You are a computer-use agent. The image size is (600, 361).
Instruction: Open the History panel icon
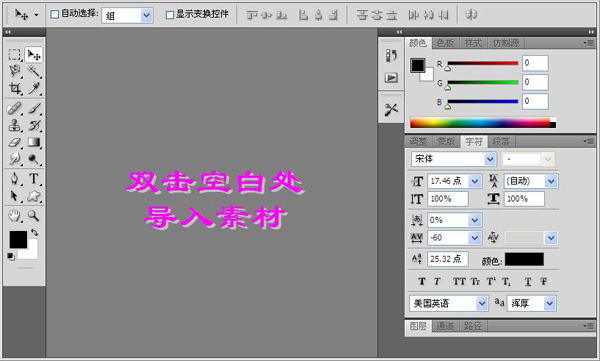pos(391,56)
